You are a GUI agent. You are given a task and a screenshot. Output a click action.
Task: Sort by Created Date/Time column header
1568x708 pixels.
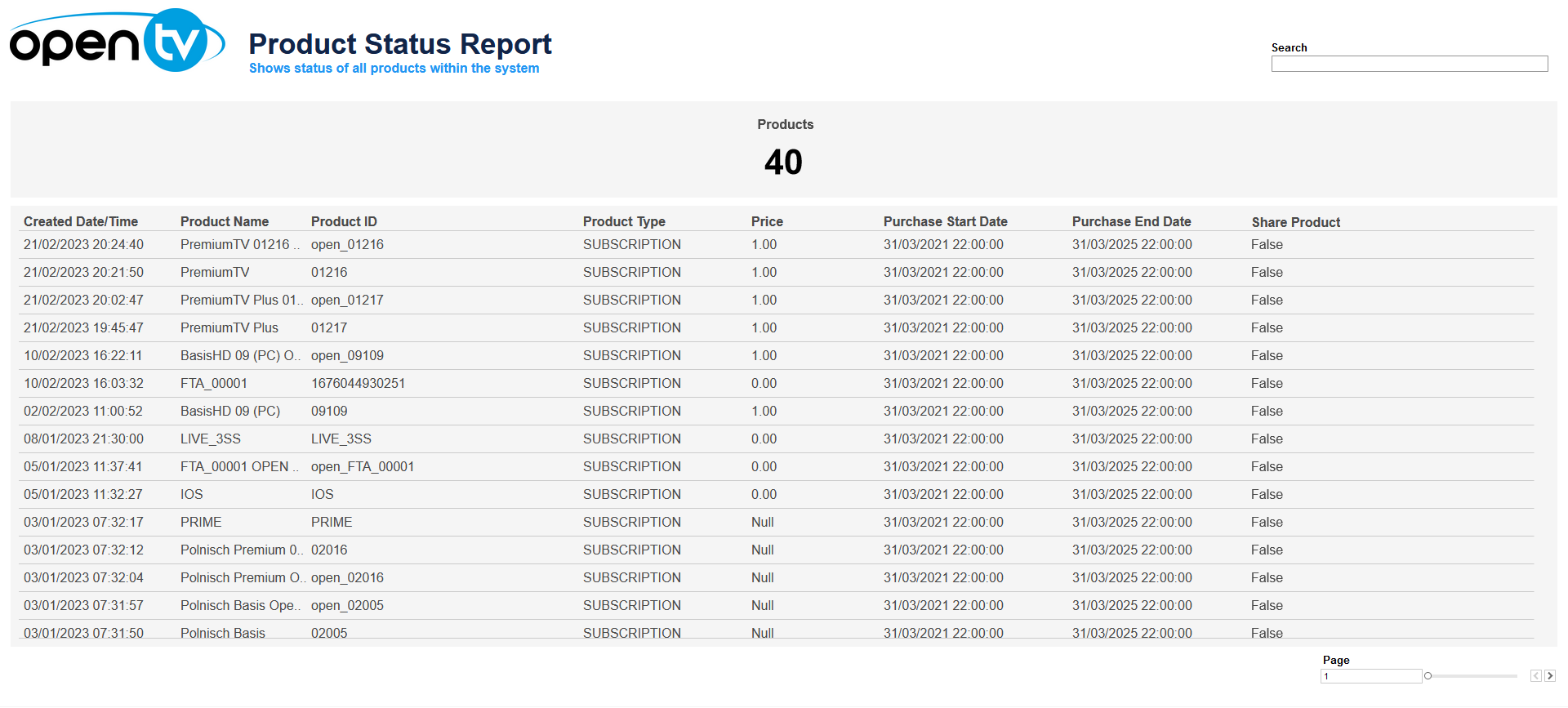[81, 221]
